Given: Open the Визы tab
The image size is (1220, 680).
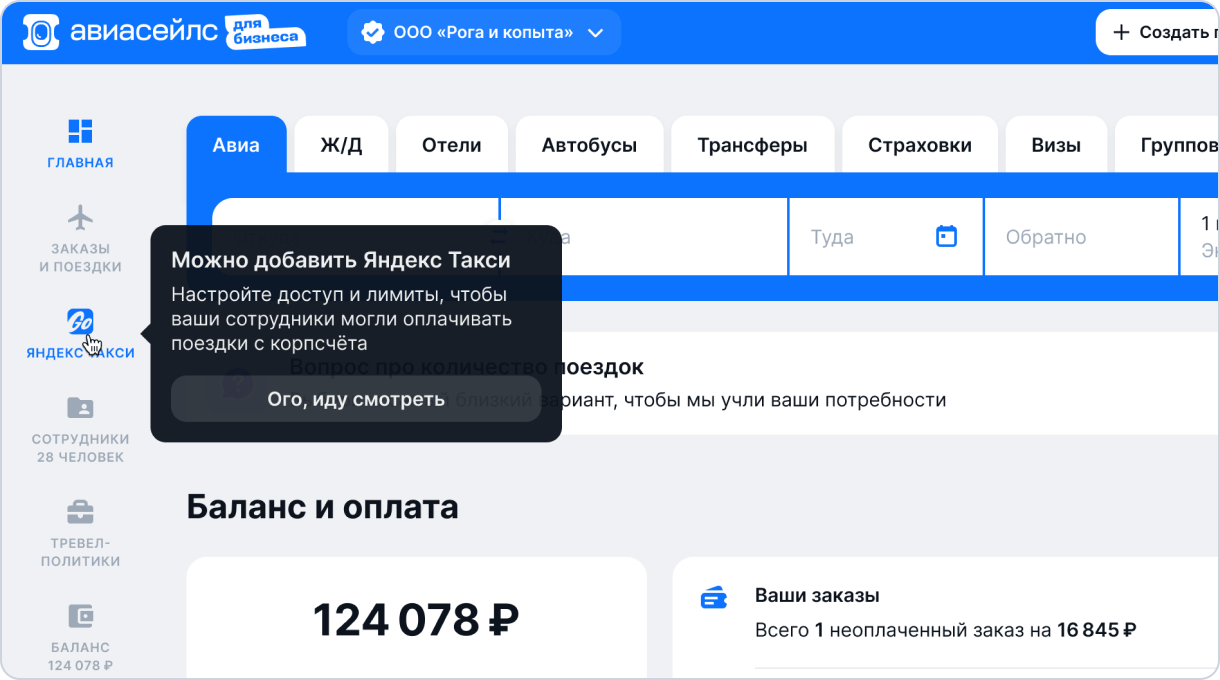Looking at the screenshot, I should pyautogui.click(x=1056, y=145).
